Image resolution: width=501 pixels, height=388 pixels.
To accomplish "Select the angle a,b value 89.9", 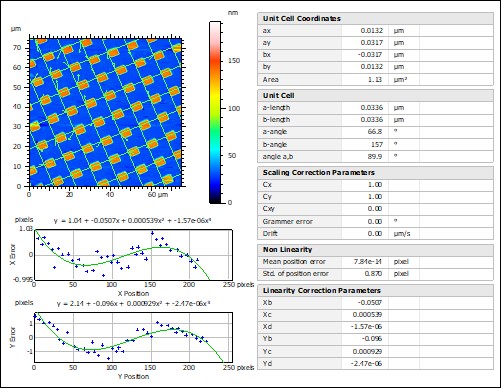I will 365,156.
